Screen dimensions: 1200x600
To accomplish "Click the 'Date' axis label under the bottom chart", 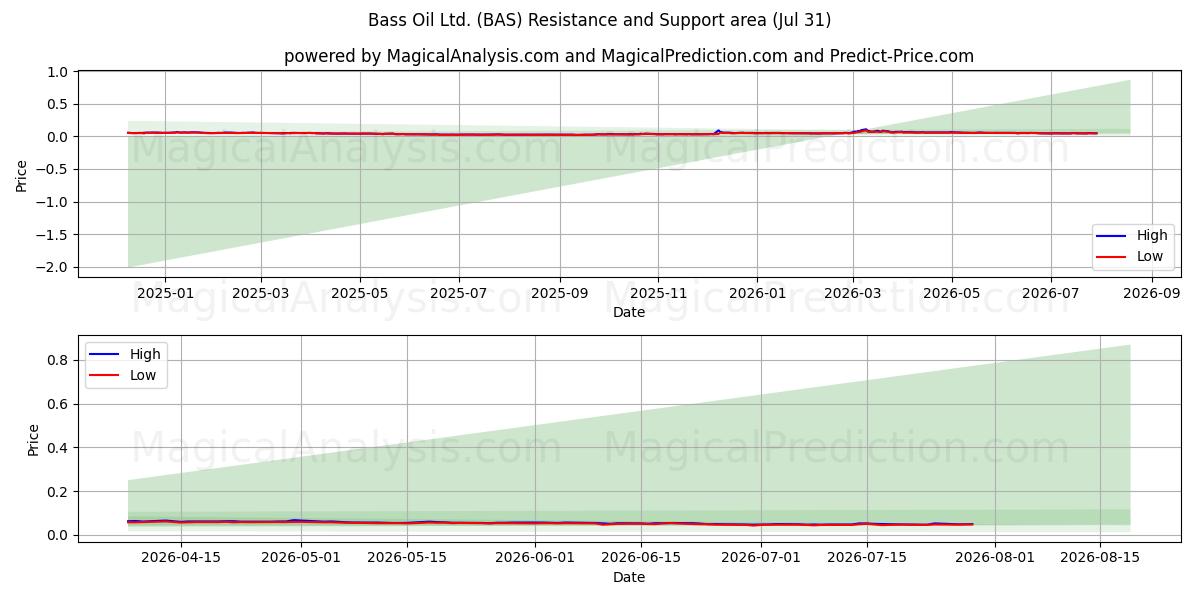I will 629,577.
